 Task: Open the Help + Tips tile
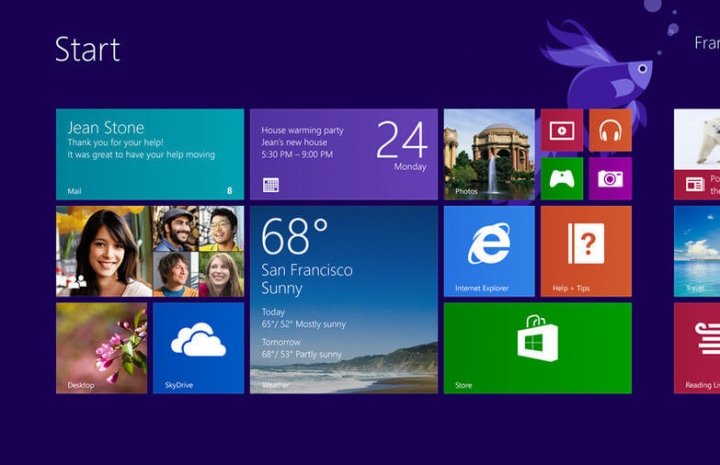tap(585, 251)
